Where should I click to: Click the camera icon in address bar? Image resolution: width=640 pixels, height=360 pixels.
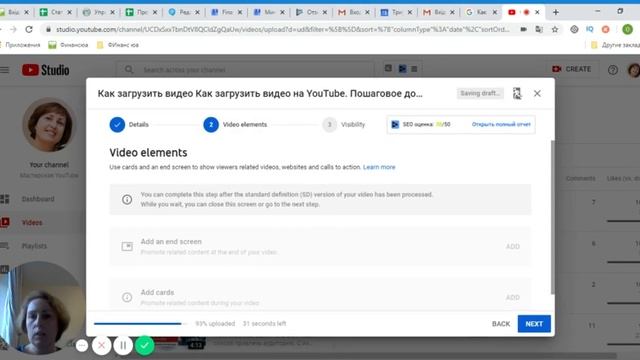click(x=523, y=29)
